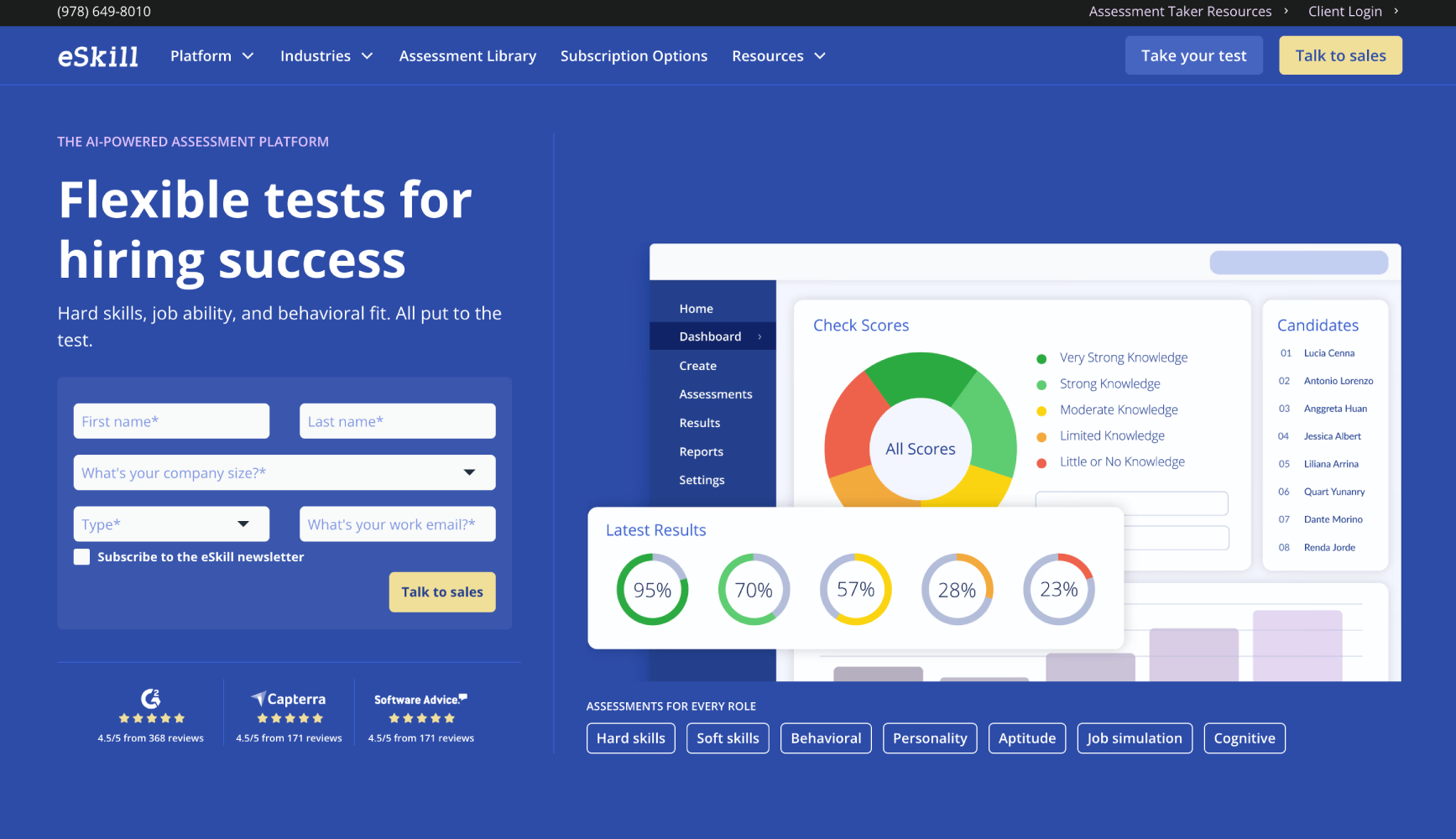Click the eSkill logo
The height and width of the screenshot is (839, 1456).
click(97, 56)
